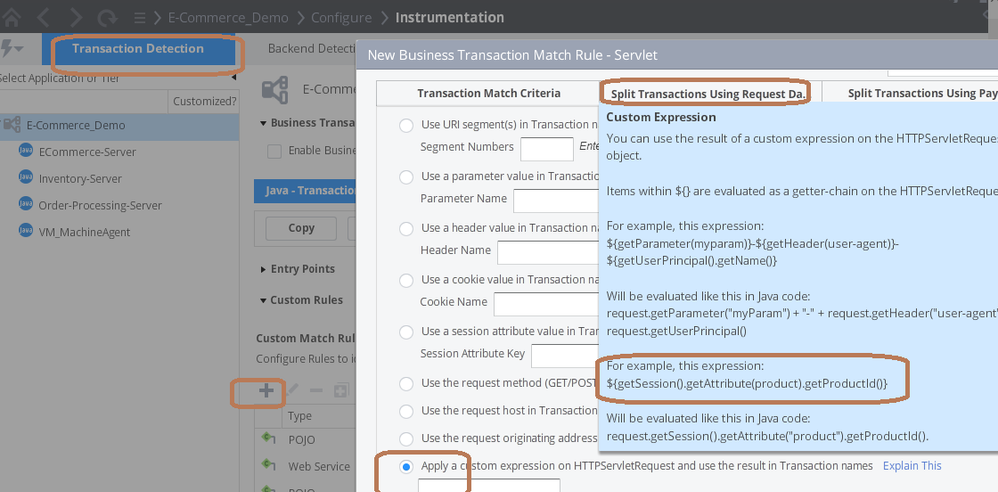Add a custom match rule with plus icon
Screen dimensions: 998x492
(266, 391)
